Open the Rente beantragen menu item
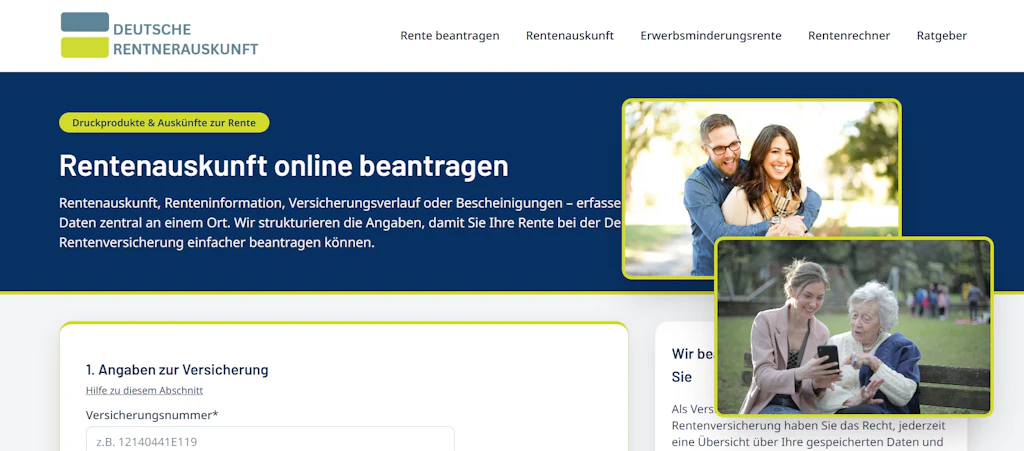The image size is (1024, 451). click(449, 36)
